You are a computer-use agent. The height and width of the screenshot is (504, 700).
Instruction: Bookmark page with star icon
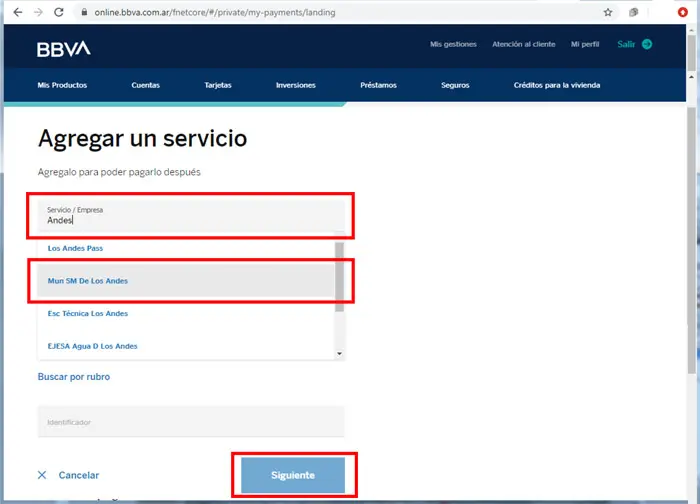(x=608, y=12)
